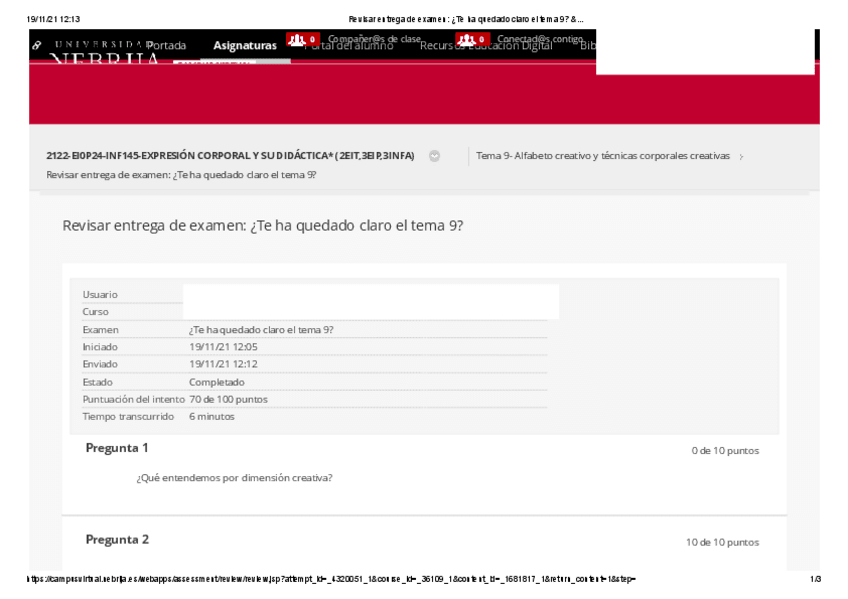
Task: Select the Asignaturas tab
Action: (x=245, y=45)
